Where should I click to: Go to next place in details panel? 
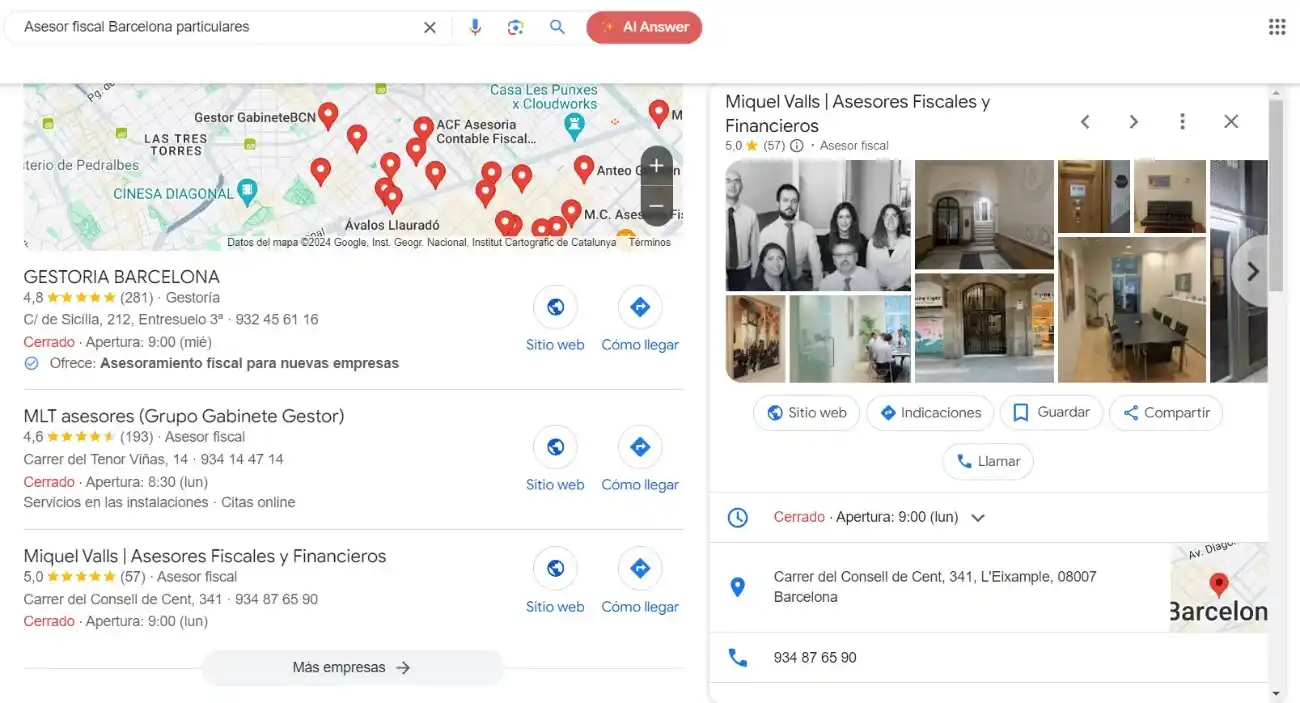[1134, 122]
